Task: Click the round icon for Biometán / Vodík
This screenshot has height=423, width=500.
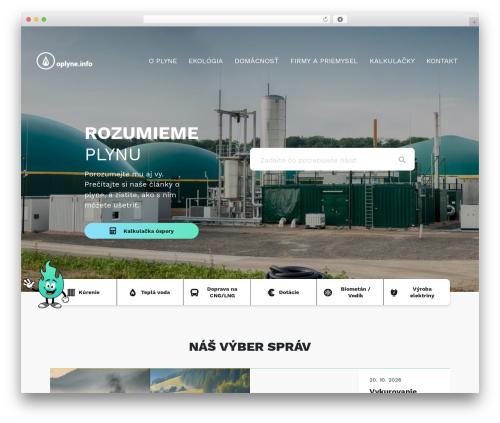Action: point(328,292)
